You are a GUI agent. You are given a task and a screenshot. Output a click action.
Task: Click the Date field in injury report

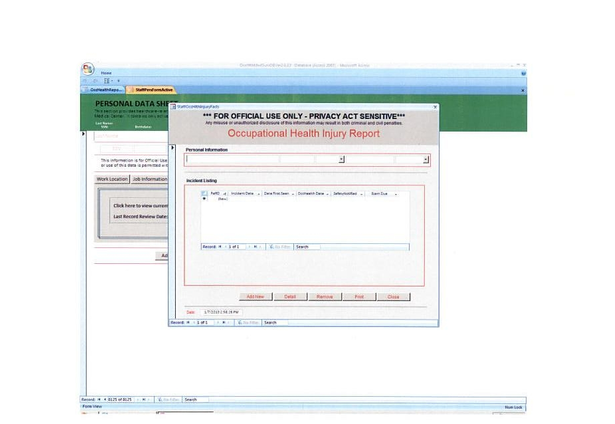tap(221, 312)
